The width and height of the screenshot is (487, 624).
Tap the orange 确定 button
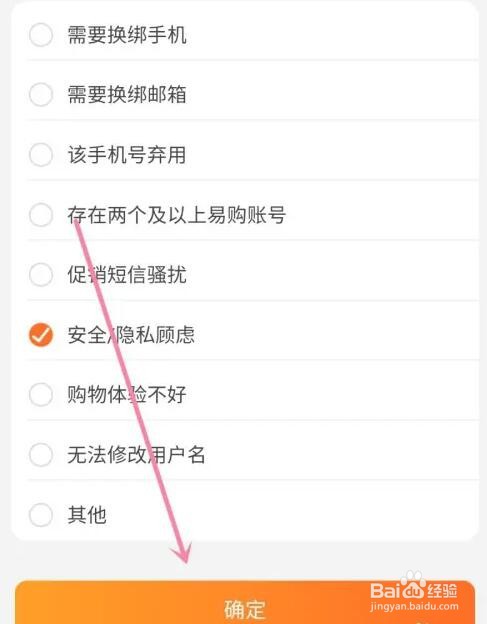[245, 603]
